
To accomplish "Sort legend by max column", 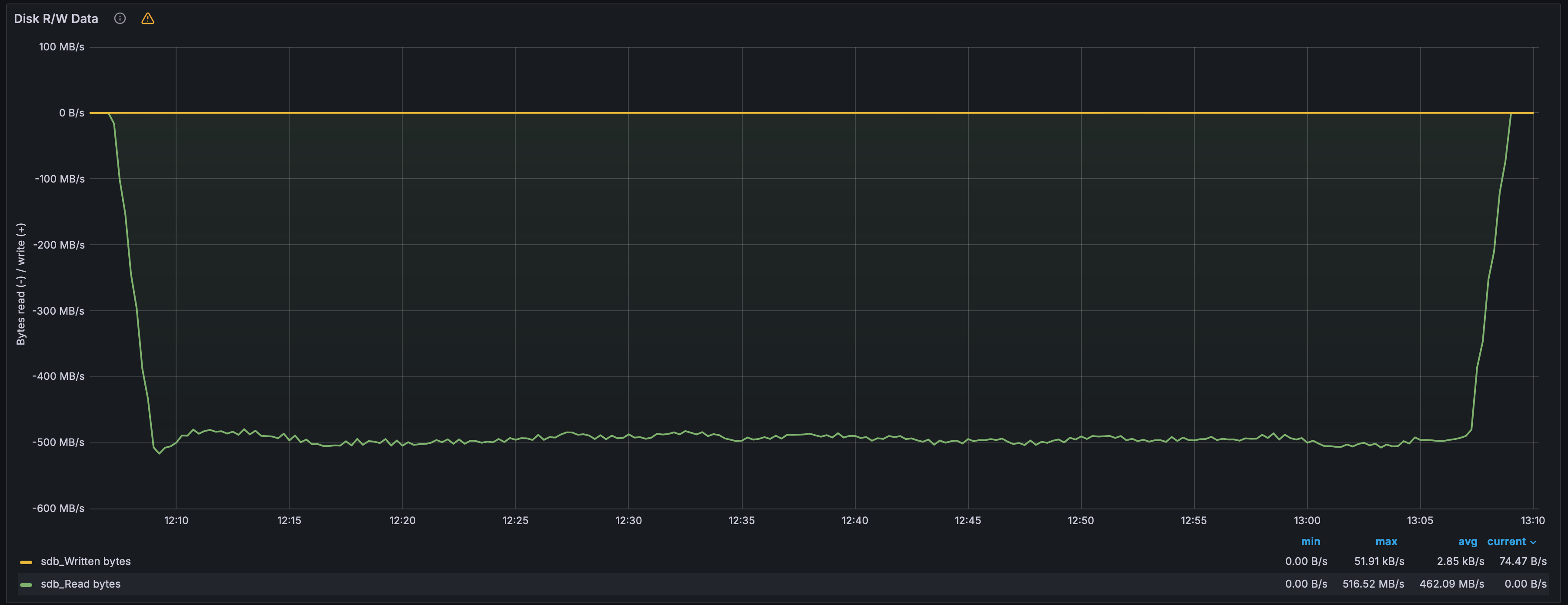I will (1386, 541).
